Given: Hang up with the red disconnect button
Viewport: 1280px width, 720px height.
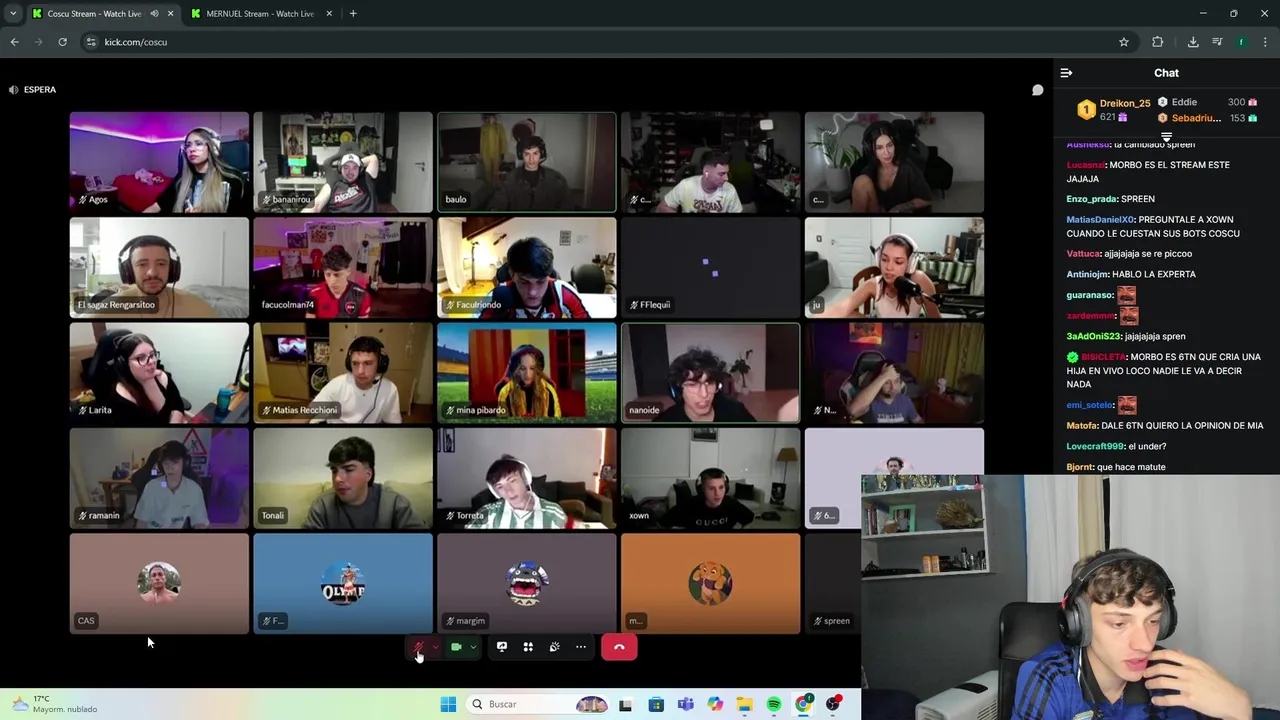Looking at the screenshot, I should click(x=619, y=647).
